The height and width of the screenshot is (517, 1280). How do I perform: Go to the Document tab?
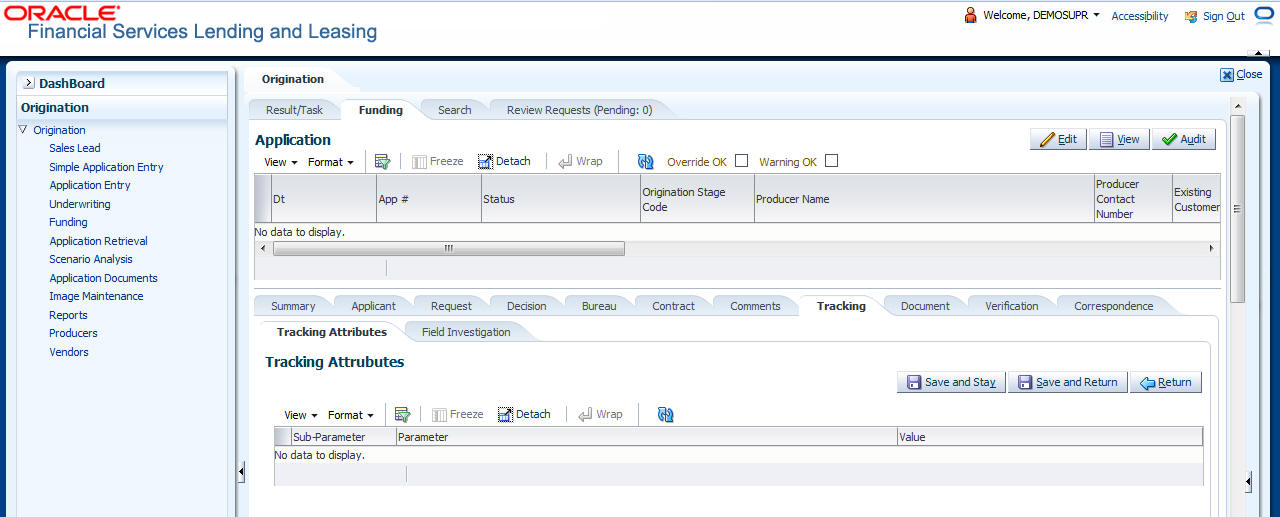click(925, 306)
